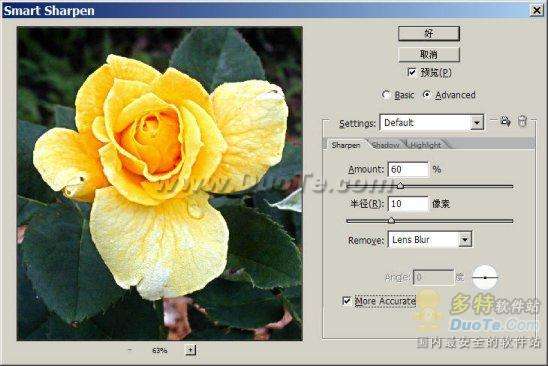Image resolution: width=548 pixels, height=366 pixels.
Task: Click the radius 半径 slider handle
Action: point(391,221)
